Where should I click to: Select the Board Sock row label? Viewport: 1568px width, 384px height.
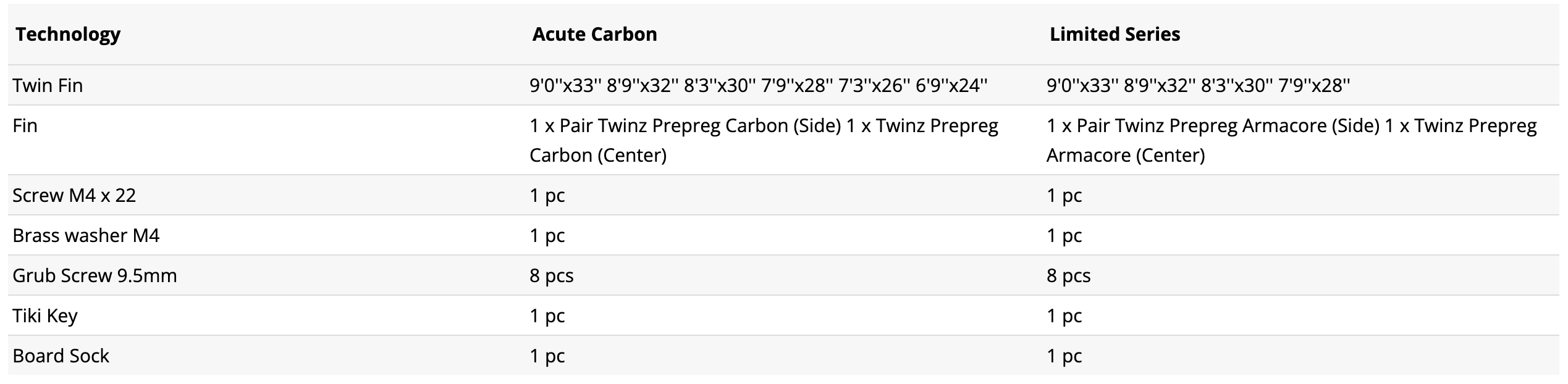pos(61,356)
